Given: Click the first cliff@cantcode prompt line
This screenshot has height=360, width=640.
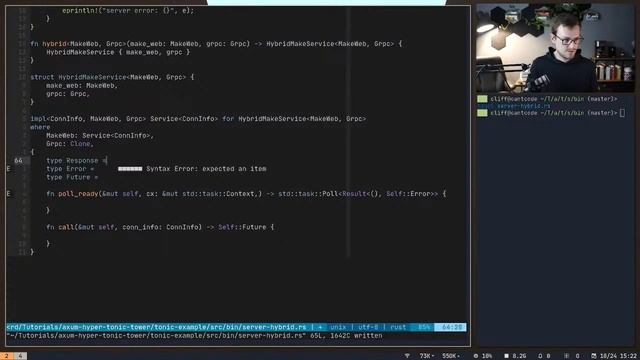Looking at the screenshot, I should tap(547, 99).
